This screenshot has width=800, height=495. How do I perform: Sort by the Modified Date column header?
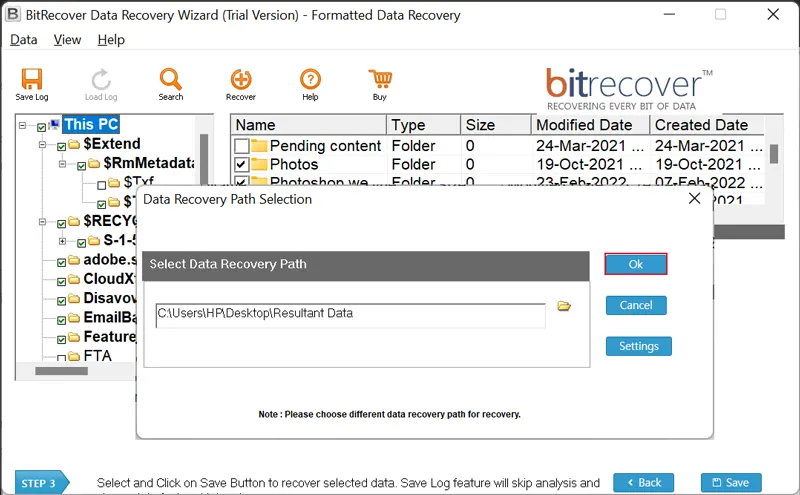[x=590, y=125]
